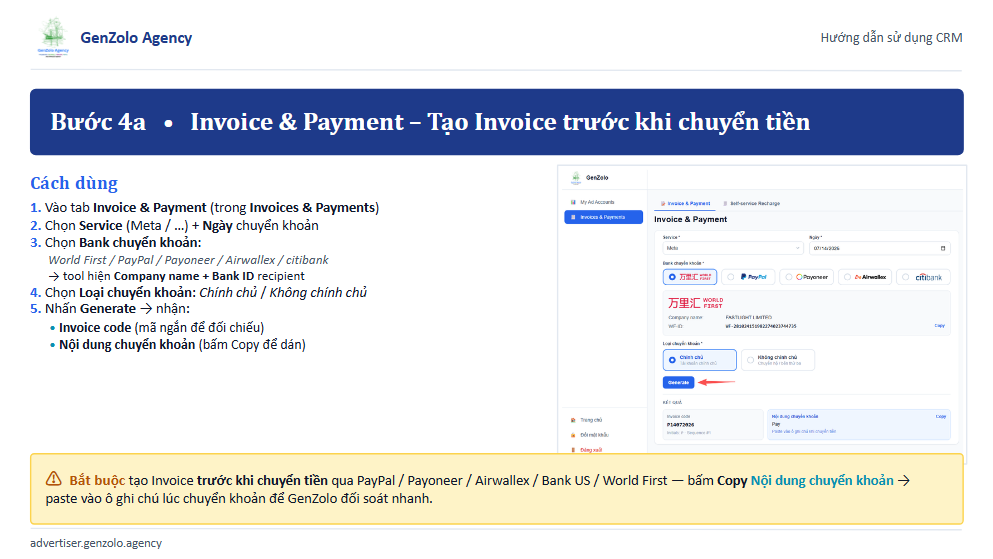Click the My Ad Accounts icon
This screenshot has width=993, height=559.
[573, 202]
